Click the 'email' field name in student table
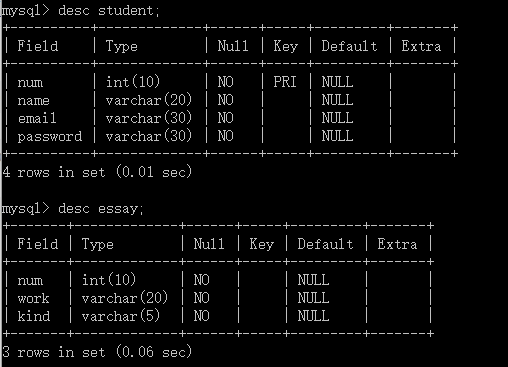The width and height of the screenshot is (508, 367). point(37,118)
